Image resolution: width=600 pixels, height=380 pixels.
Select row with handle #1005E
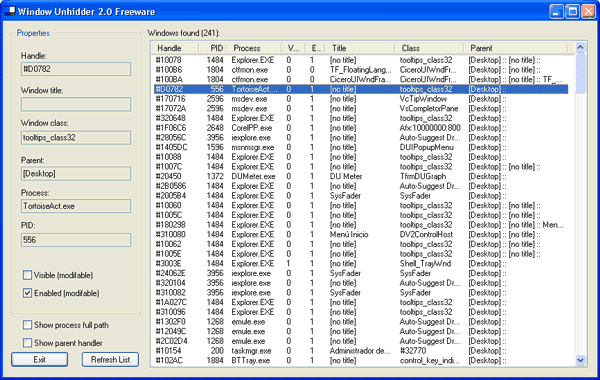coord(361,254)
